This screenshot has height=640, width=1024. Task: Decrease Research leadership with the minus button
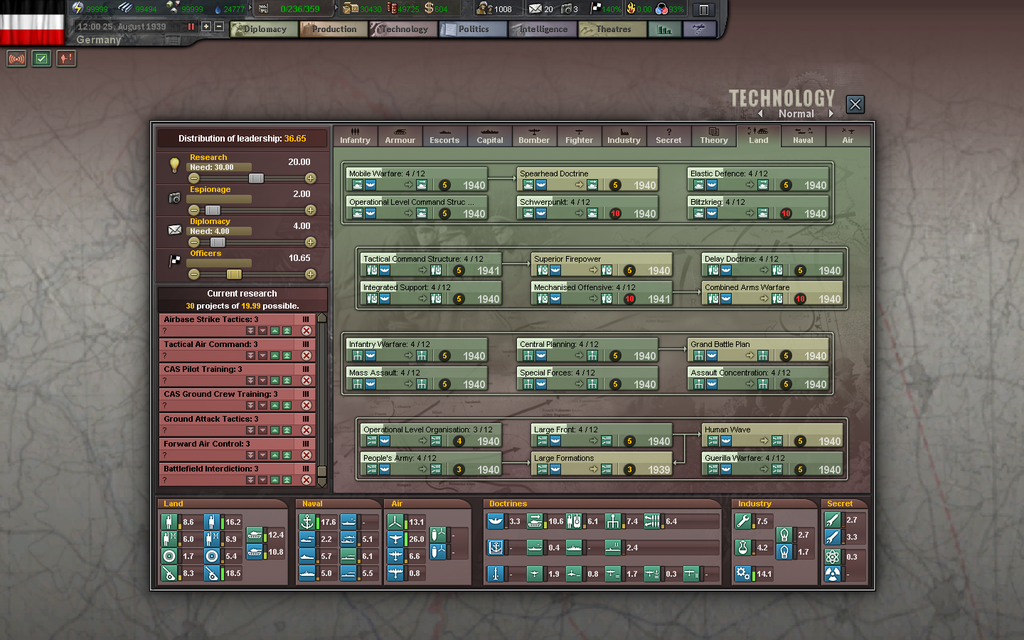click(194, 178)
